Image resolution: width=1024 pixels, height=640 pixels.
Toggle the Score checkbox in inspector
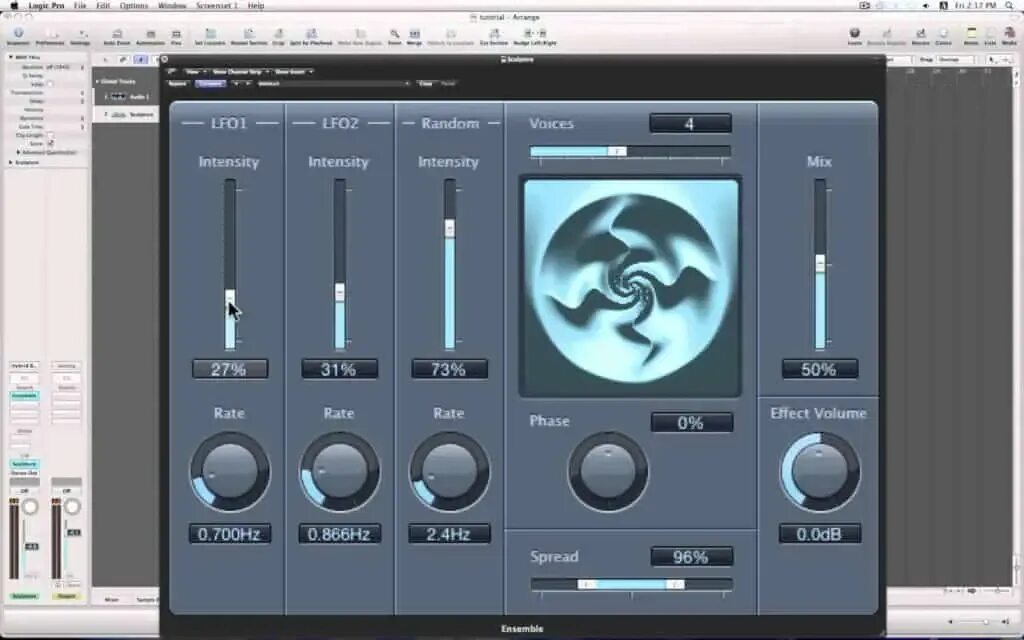[x=51, y=143]
